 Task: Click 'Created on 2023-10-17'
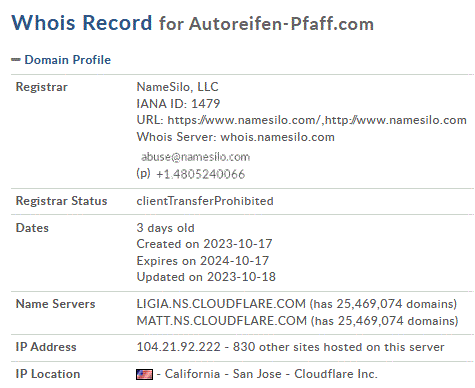204,244
